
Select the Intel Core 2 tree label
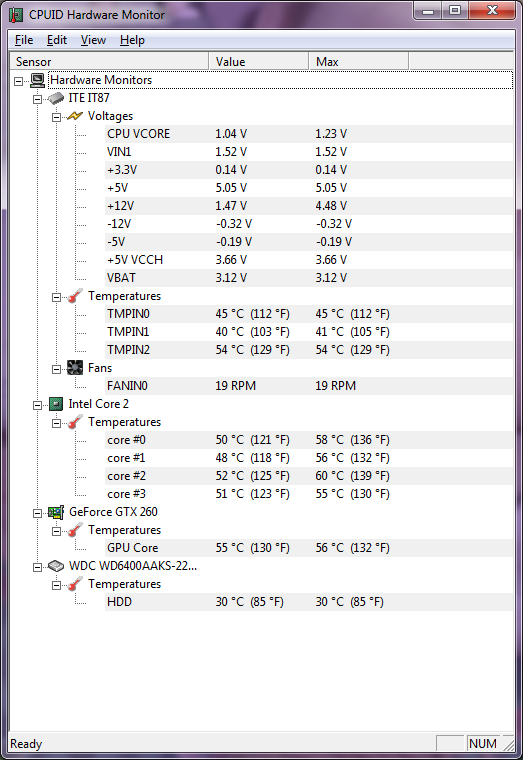(x=98, y=404)
